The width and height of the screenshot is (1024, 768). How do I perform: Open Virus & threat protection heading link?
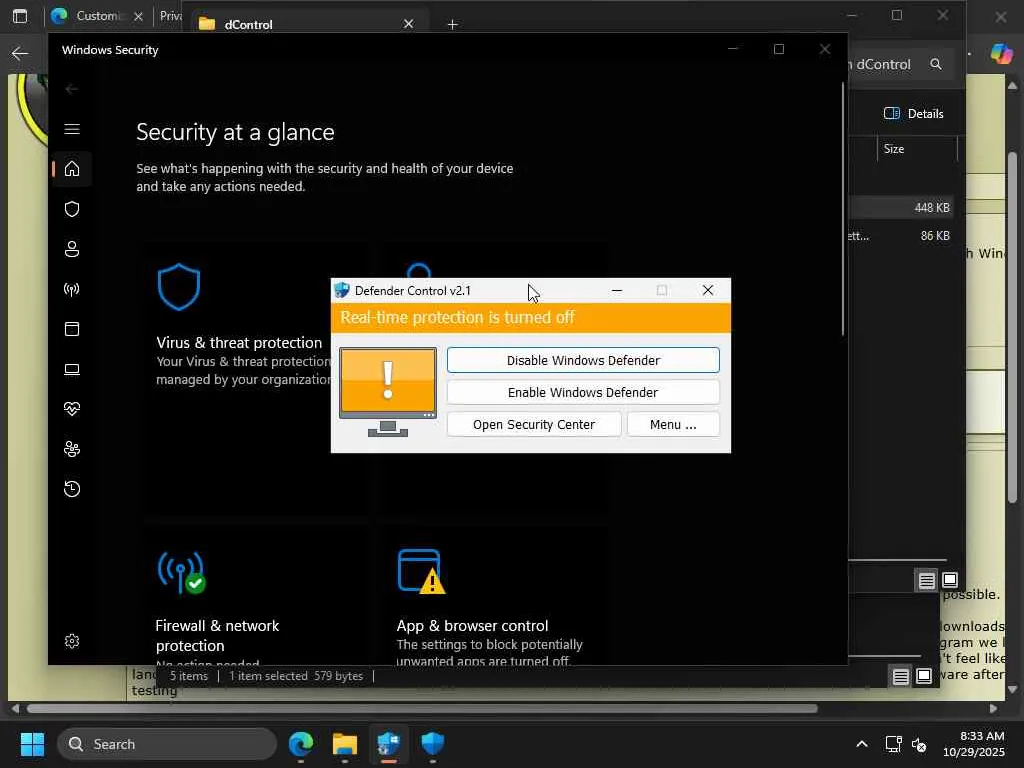pyautogui.click(x=239, y=343)
